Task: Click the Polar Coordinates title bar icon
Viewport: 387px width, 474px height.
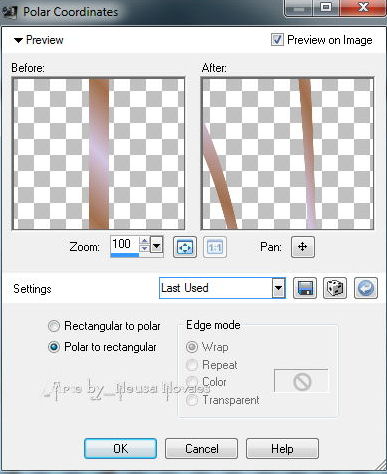Action: pyautogui.click(x=9, y=12)
